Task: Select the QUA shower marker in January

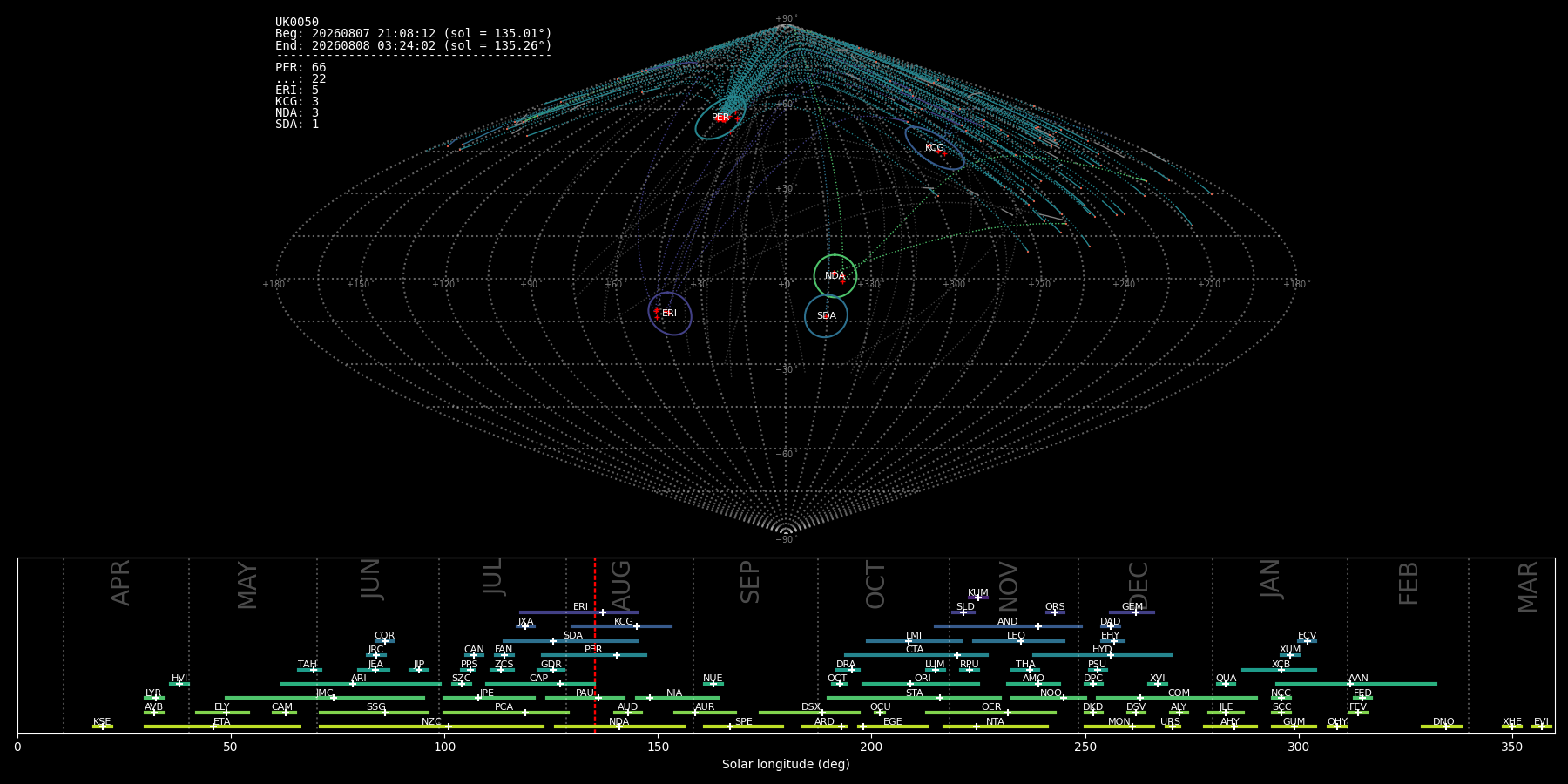Action: (x=1226, y=684)
